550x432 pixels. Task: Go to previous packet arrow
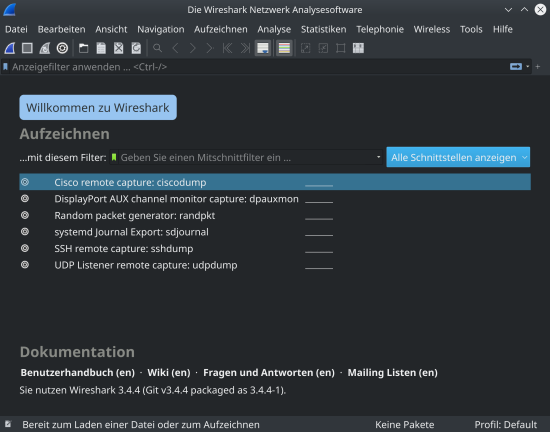pos(175,48)
